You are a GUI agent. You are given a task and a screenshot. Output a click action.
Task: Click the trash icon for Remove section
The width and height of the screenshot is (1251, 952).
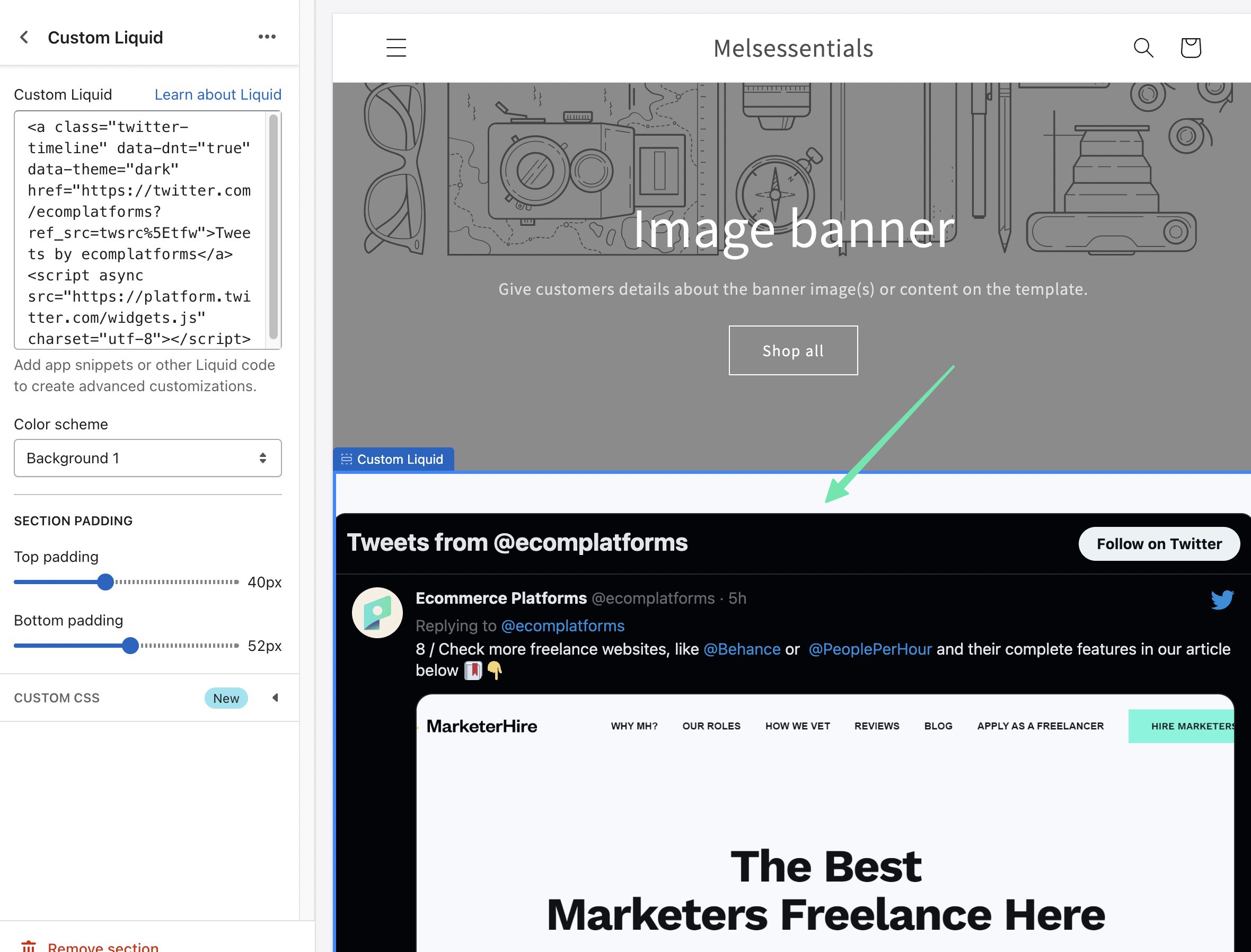28,946
